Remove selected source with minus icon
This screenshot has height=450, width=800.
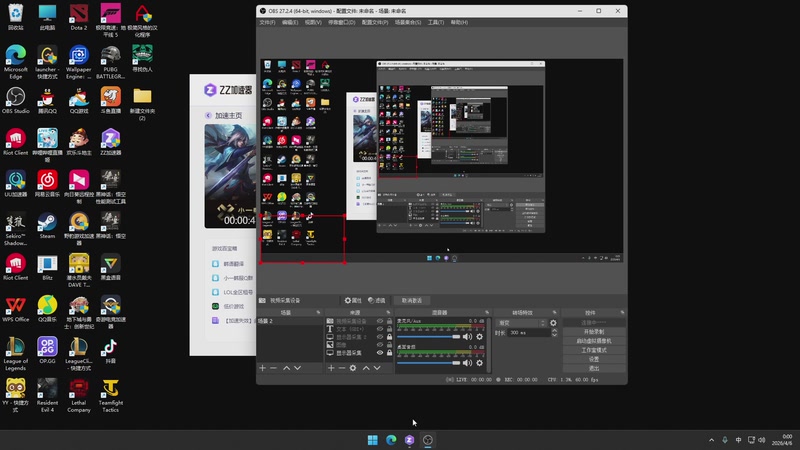(x=342, y=368)
